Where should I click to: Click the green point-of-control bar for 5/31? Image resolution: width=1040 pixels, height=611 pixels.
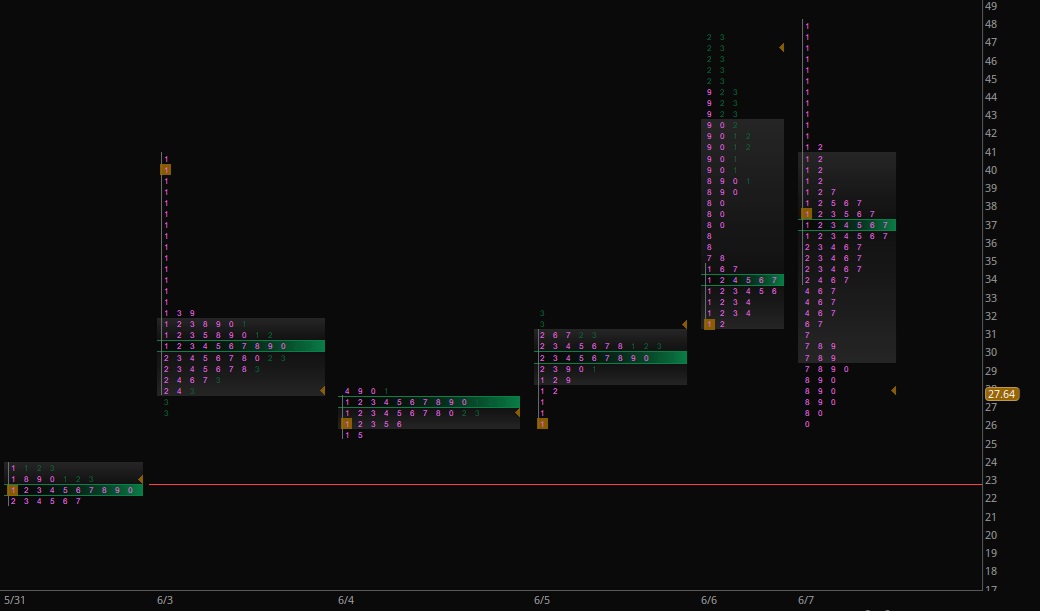click(74, 490)
